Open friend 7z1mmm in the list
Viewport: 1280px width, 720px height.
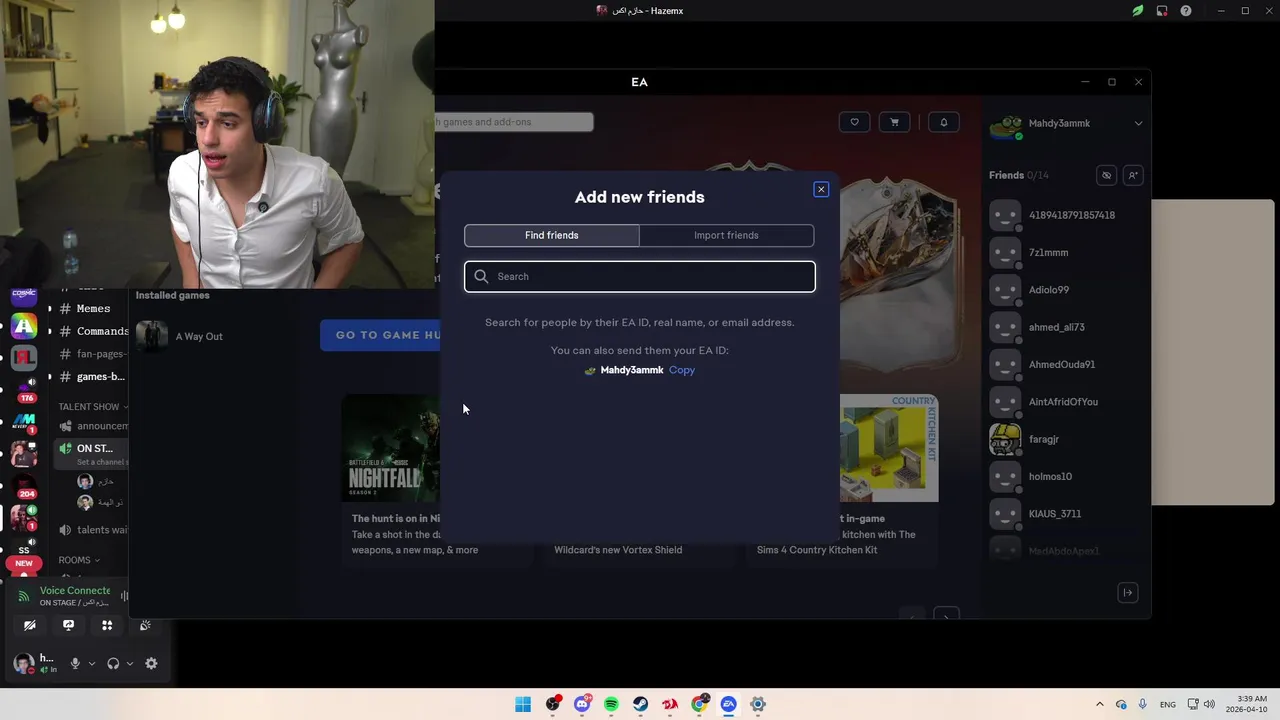1065,253
